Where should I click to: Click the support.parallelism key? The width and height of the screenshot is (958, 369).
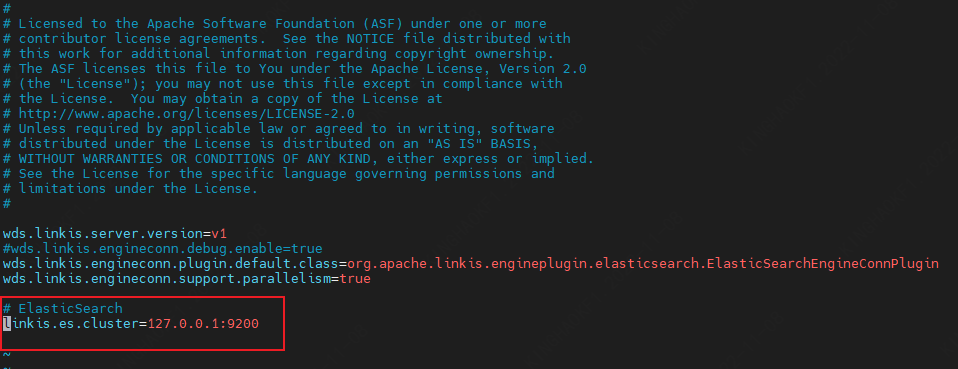point(166,279)
